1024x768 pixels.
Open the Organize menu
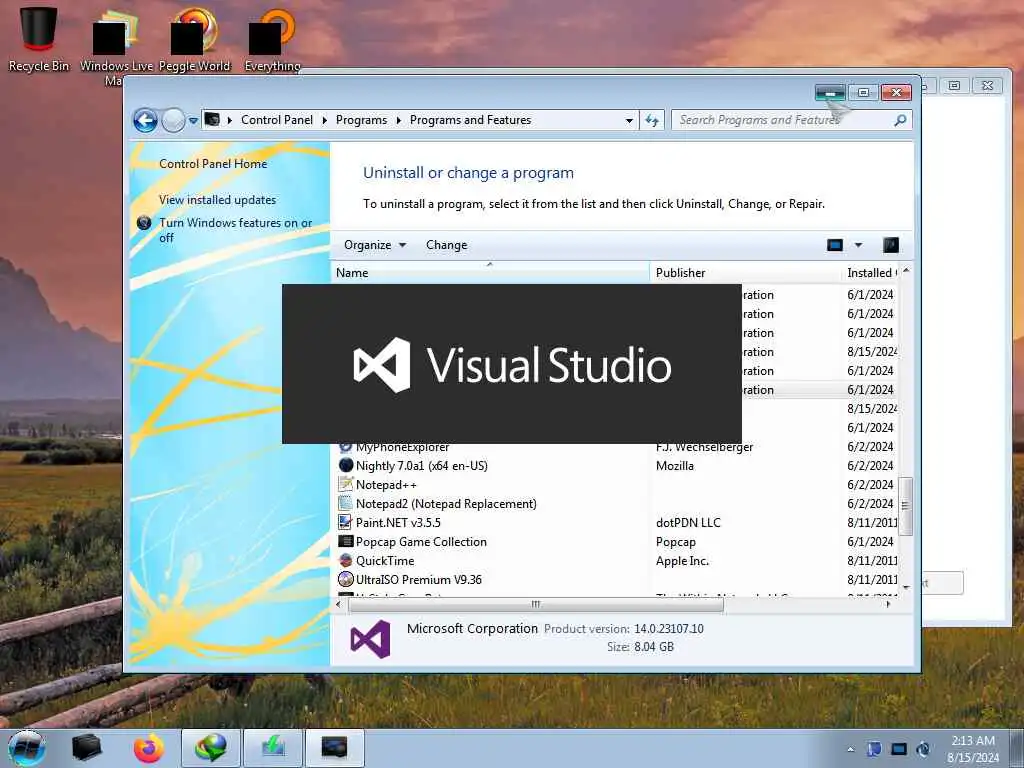pos(375,245)
